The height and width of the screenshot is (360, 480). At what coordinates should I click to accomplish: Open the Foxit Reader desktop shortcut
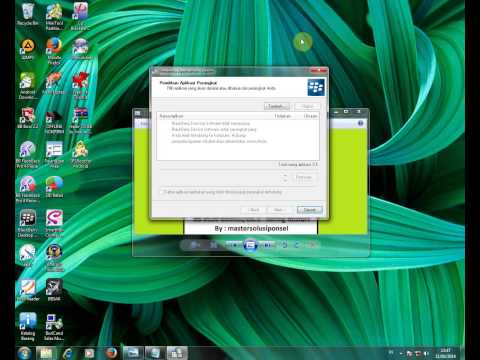pos(28,290)
